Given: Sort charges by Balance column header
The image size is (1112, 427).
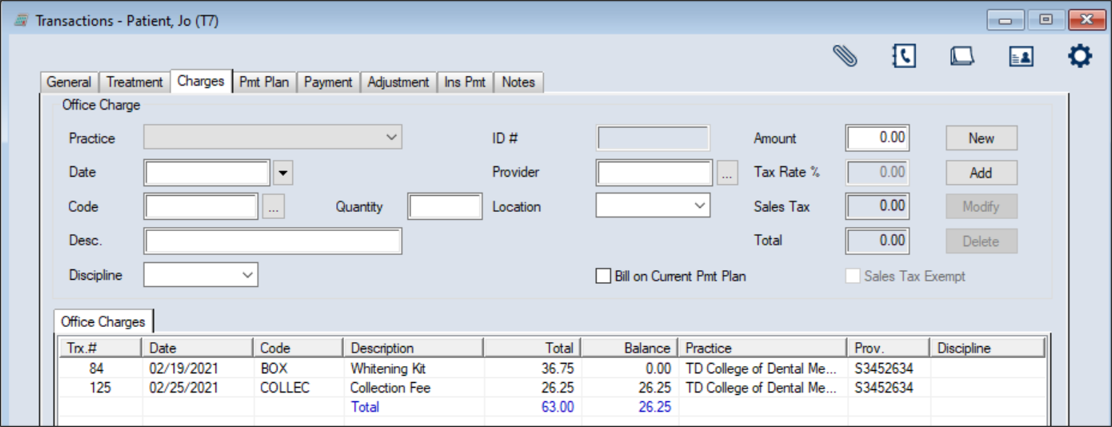Looking at the screenshot, I should pyautogui.click(x=628, y=348).
